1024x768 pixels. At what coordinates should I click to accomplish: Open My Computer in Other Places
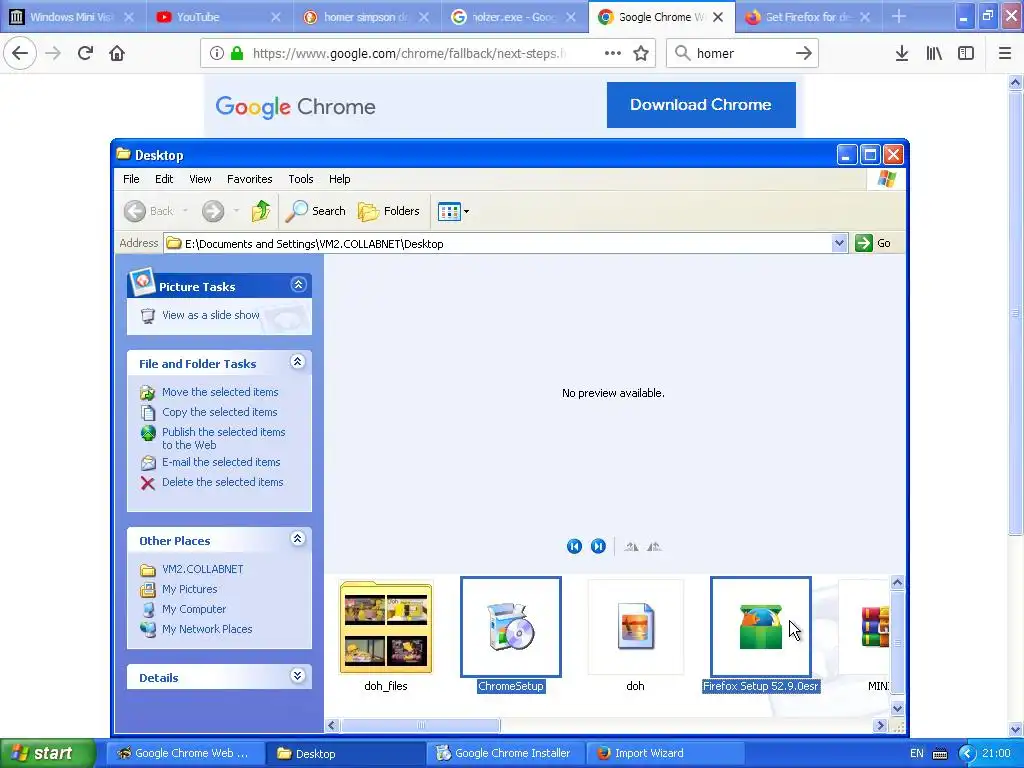pyautogui.click(x=194, y=609)
